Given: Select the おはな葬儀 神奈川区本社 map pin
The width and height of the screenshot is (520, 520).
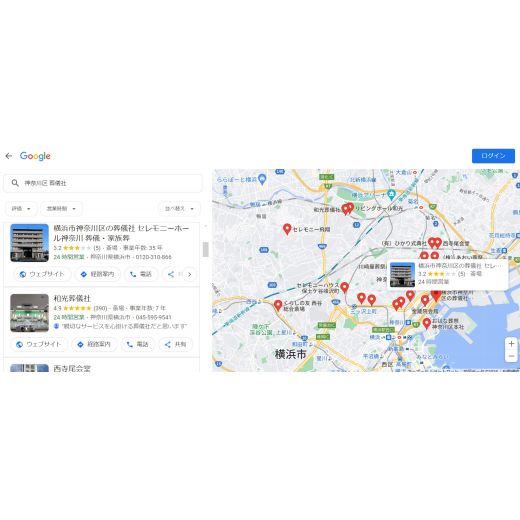Looking at the screenshot, I should (x=426, y=323).
